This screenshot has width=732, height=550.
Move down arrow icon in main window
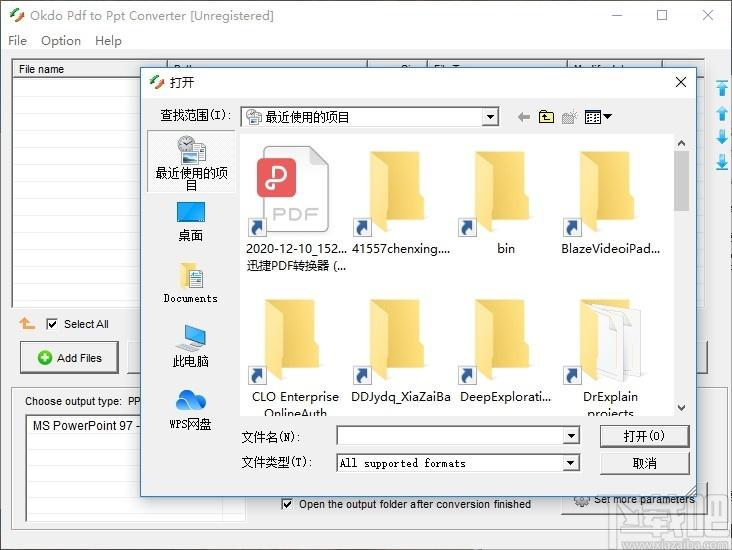pyautogui.click(x=722, y=137)
